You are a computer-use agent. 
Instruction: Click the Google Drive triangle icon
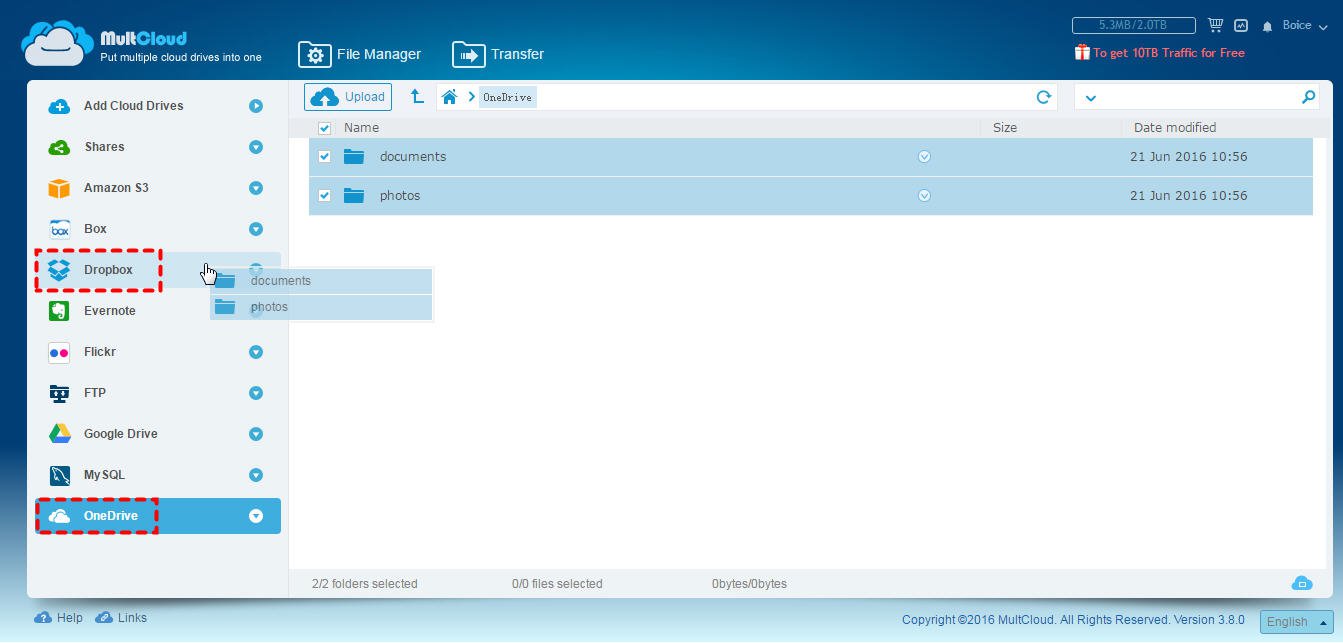(59, 434)
